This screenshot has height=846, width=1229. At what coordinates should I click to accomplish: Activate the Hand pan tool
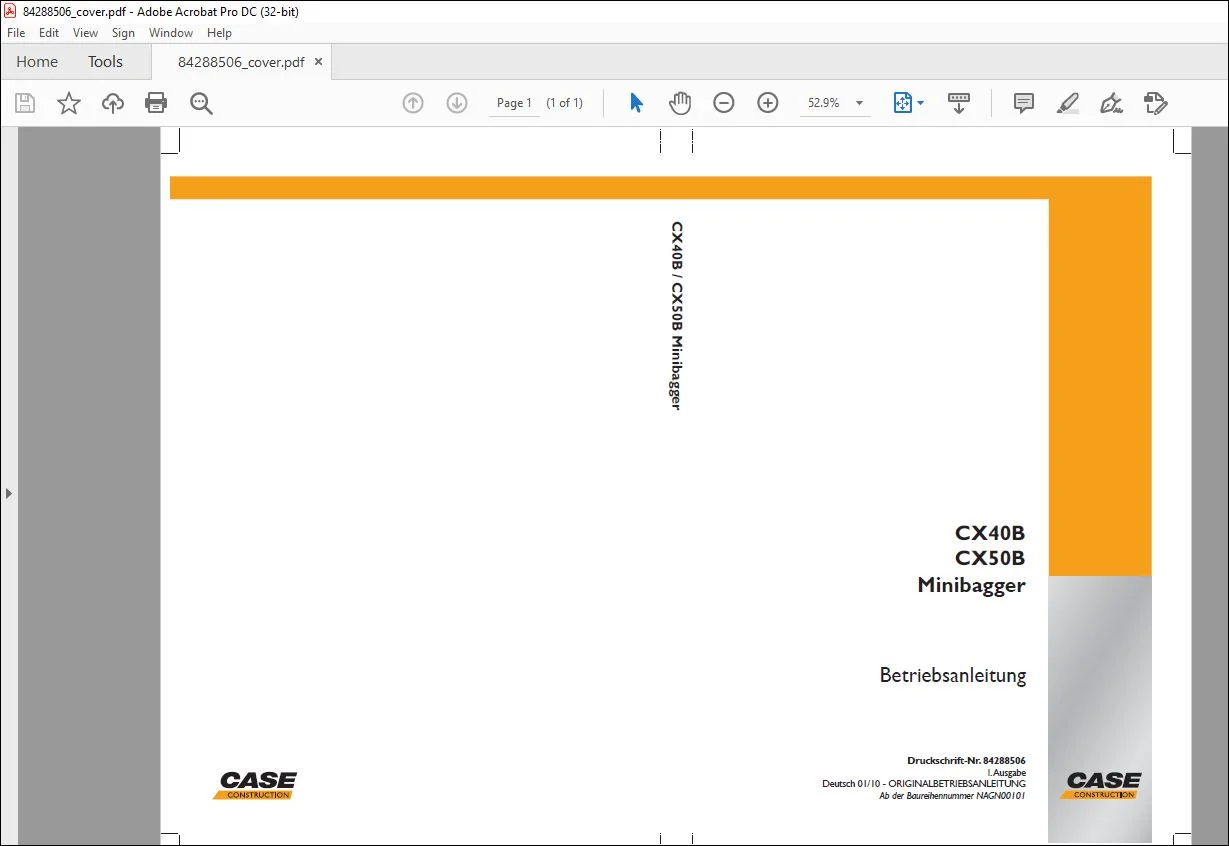[680, 103]
